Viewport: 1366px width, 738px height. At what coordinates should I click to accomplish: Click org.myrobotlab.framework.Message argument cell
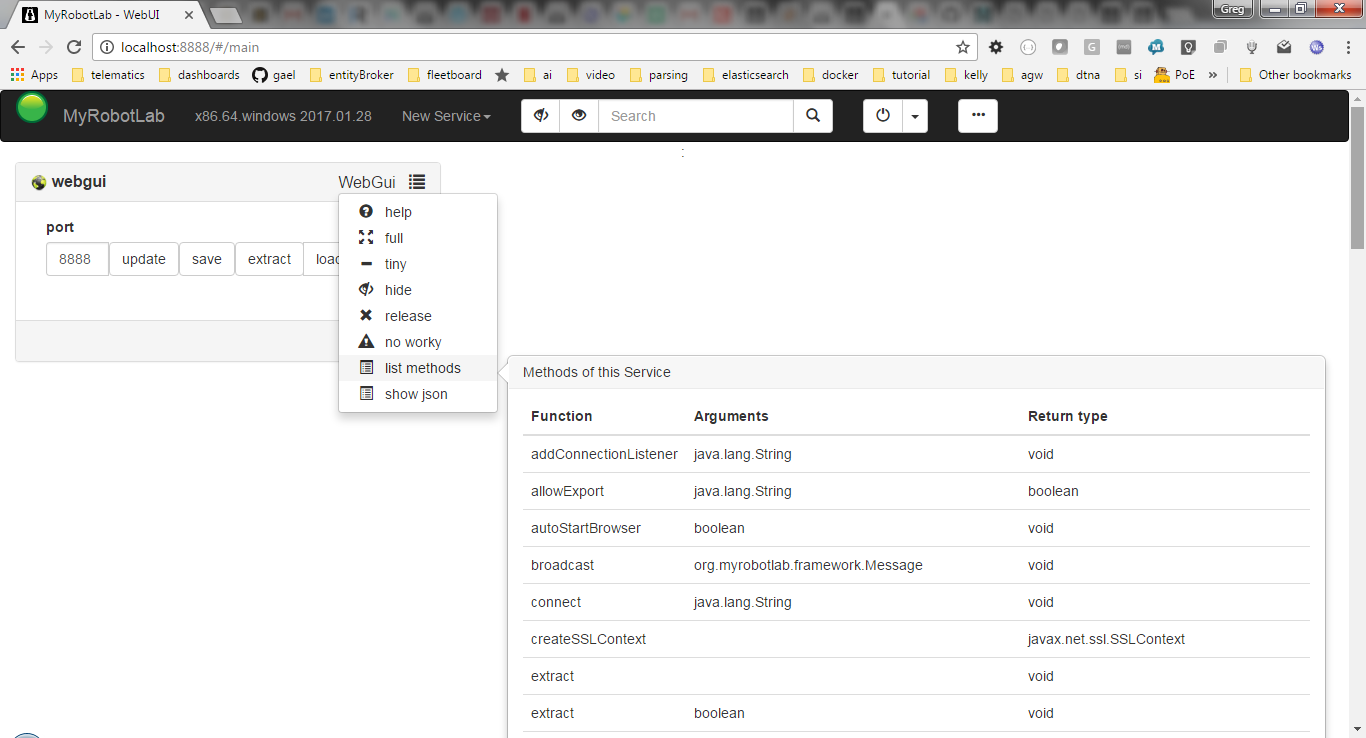pos(808,565)
